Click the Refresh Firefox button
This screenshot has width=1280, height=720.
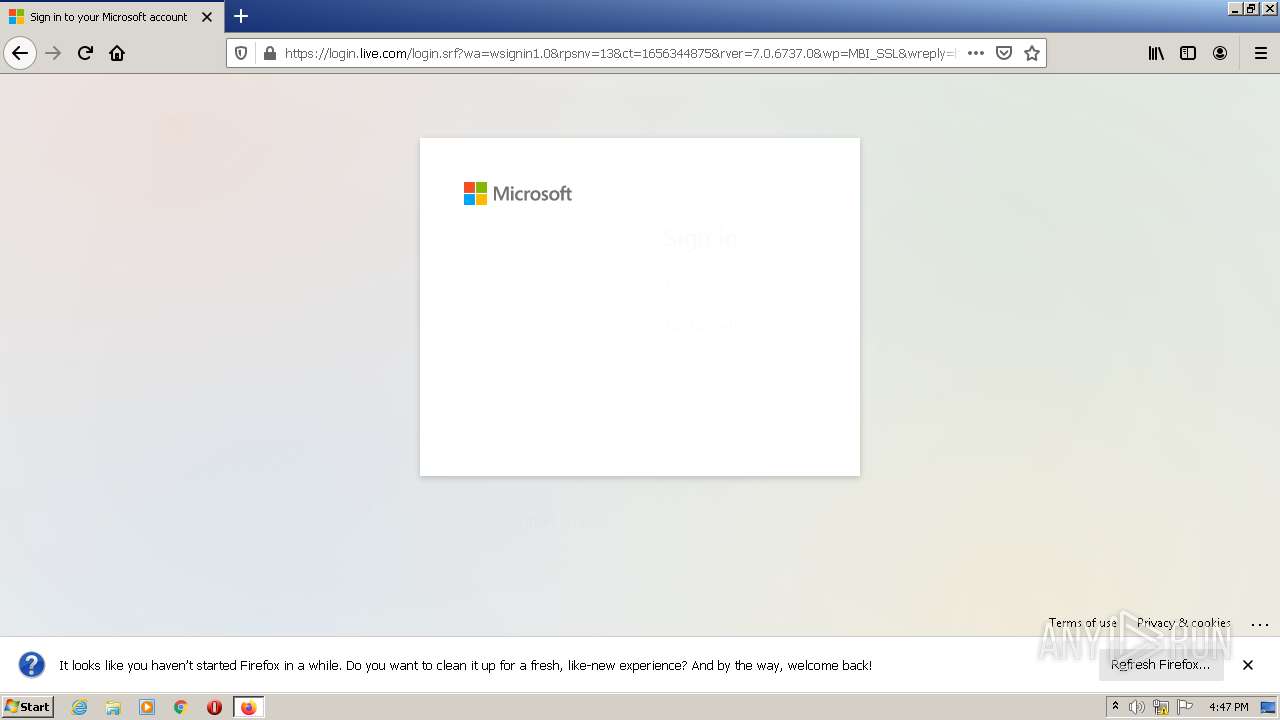(x=1161, y=665)
